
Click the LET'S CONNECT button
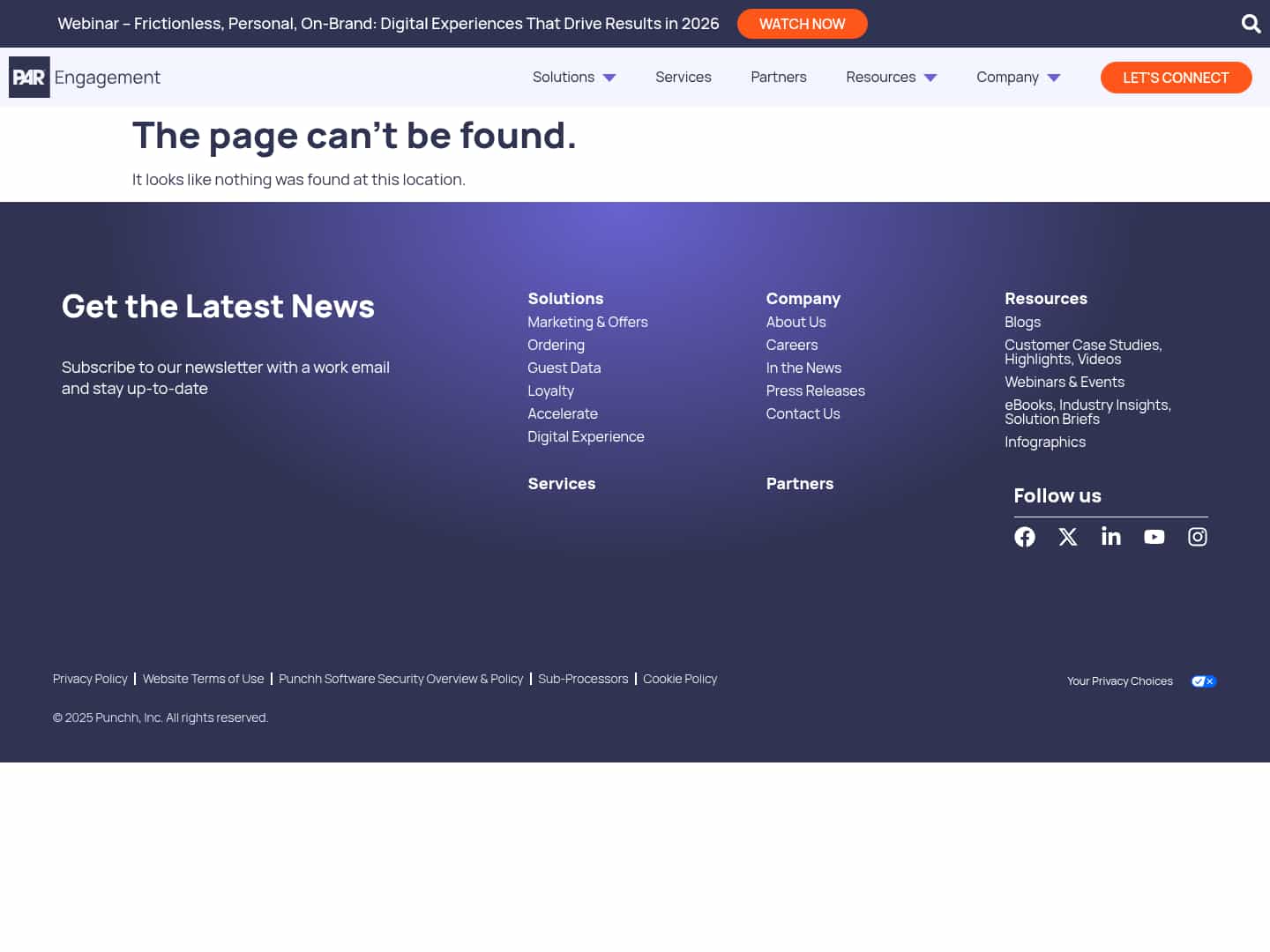click(x=1176, y=78)
